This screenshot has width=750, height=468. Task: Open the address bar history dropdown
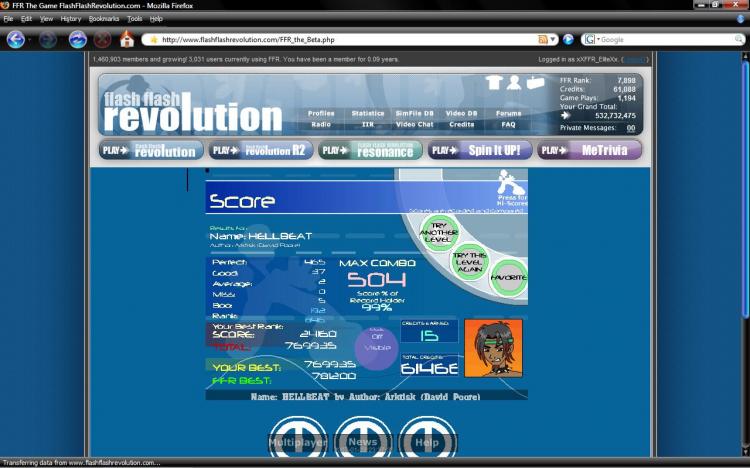pyautogui.click(x=553, y=40)
